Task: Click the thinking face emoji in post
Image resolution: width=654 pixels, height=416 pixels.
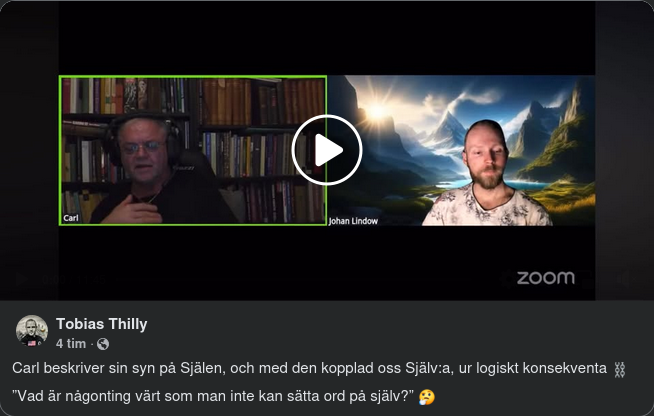Action: 427,397
